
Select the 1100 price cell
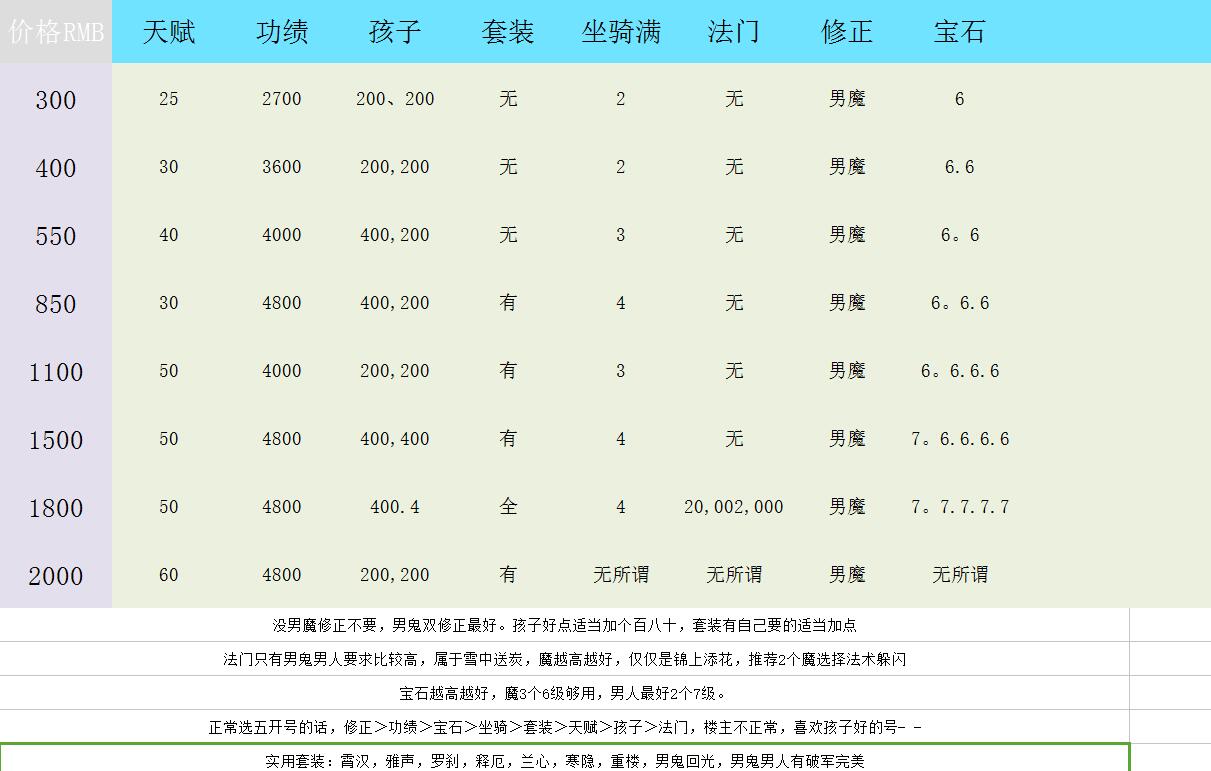tap(56, 372)
